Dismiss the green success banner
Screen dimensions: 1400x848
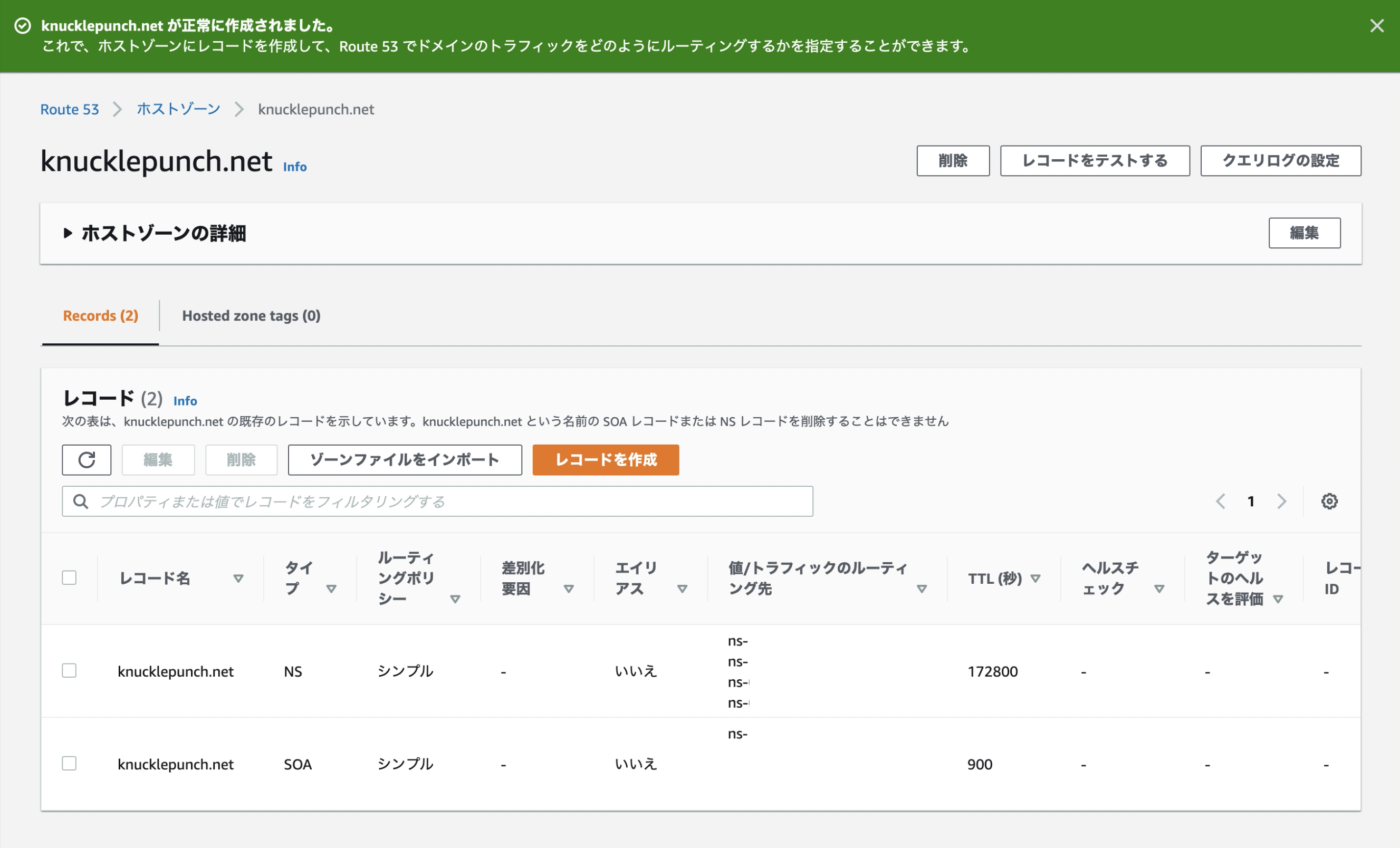point(1376,25)
